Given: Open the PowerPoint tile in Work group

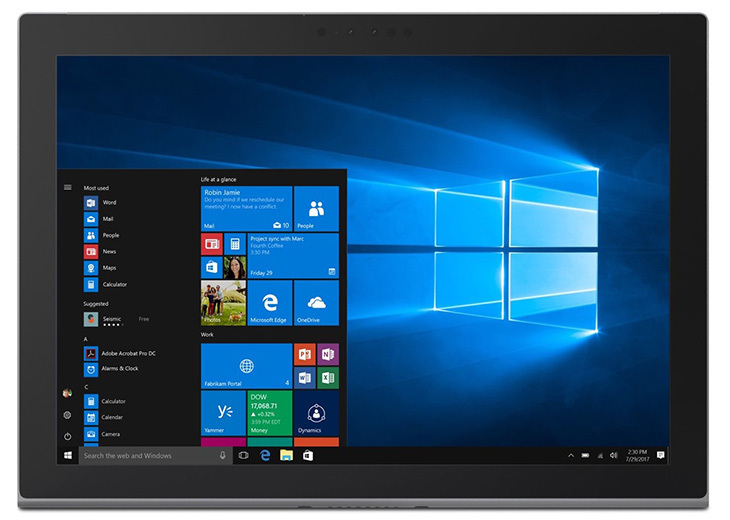Looking at the screenshot, I should click(304, 354).
